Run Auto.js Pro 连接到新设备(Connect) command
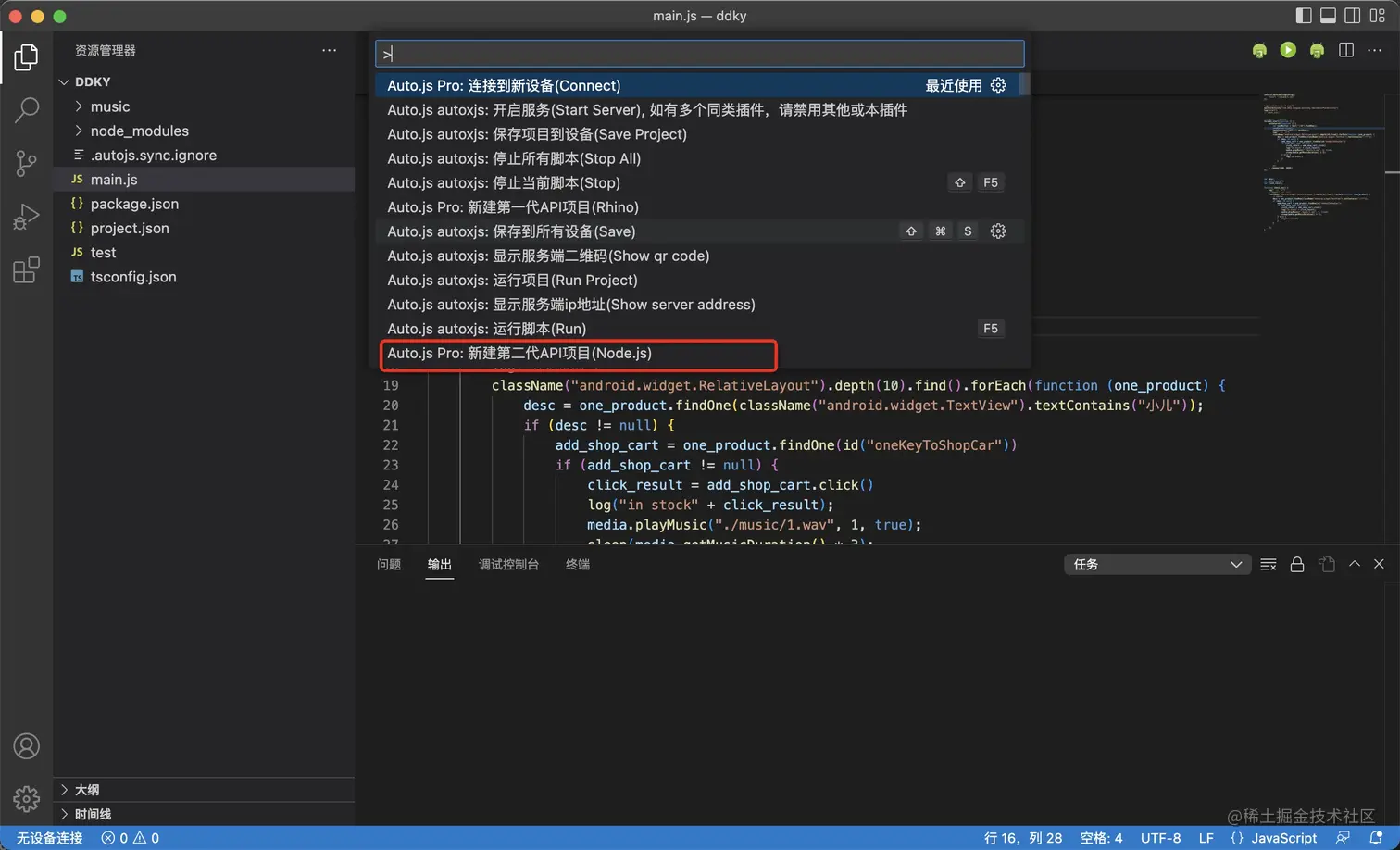Screen dimensions: 1400x850 pos(698,85)
